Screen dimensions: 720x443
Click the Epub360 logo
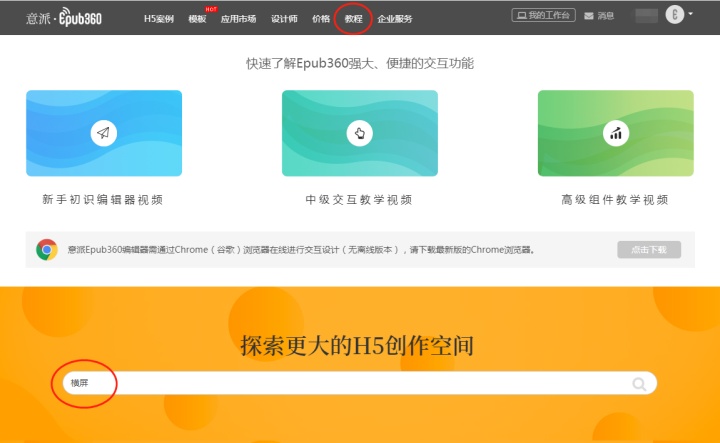pyautogui.click(x=64, y=18)
